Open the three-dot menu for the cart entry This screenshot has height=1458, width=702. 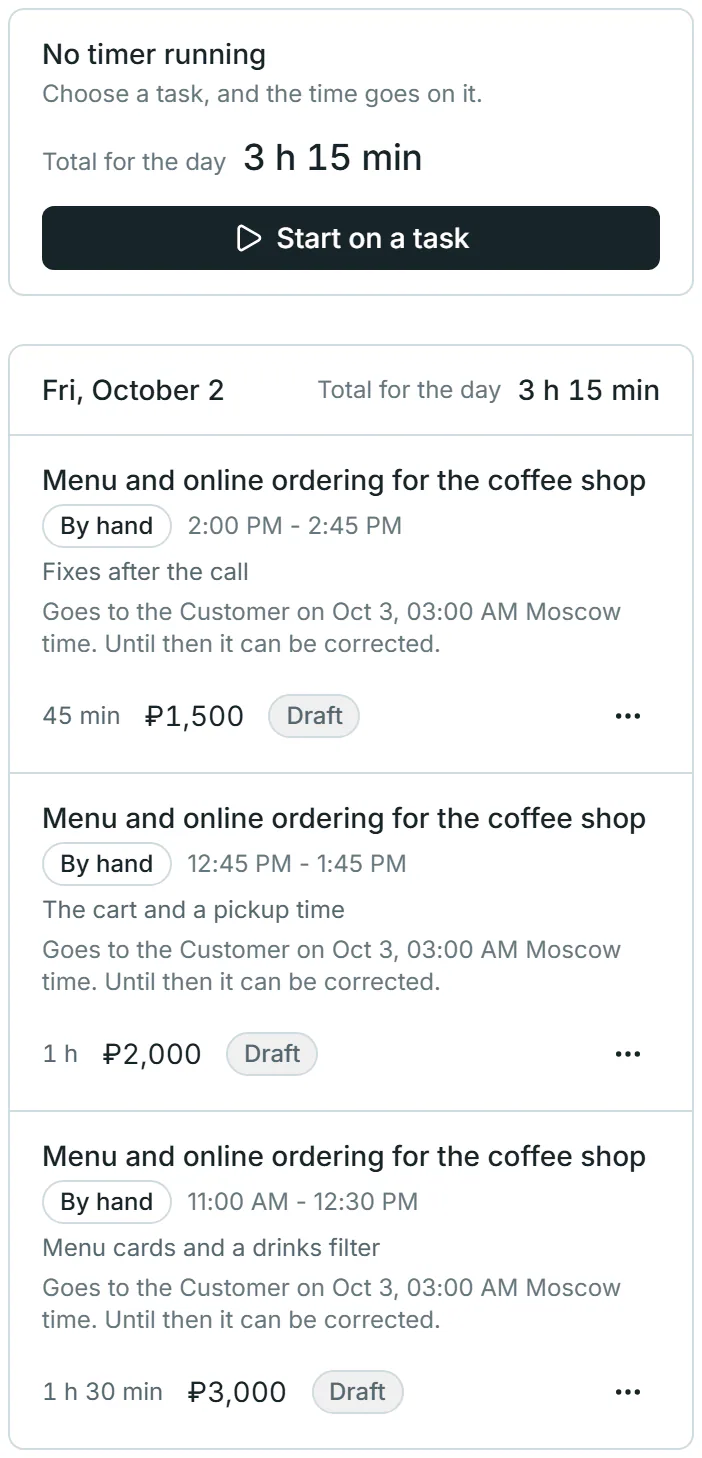(x=627, y=1054)
